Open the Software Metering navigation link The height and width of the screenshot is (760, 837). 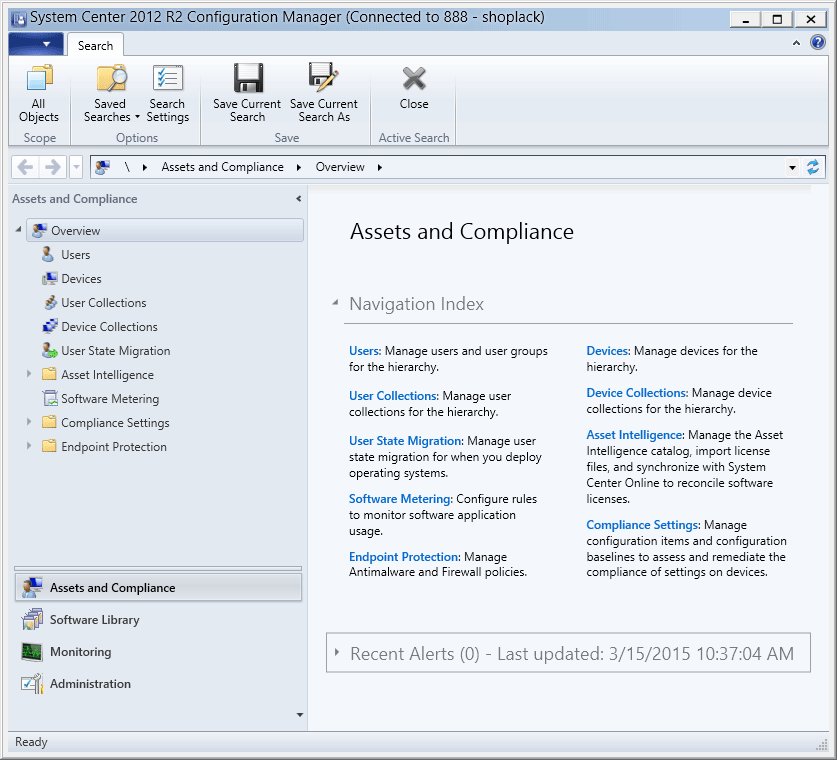400,498
